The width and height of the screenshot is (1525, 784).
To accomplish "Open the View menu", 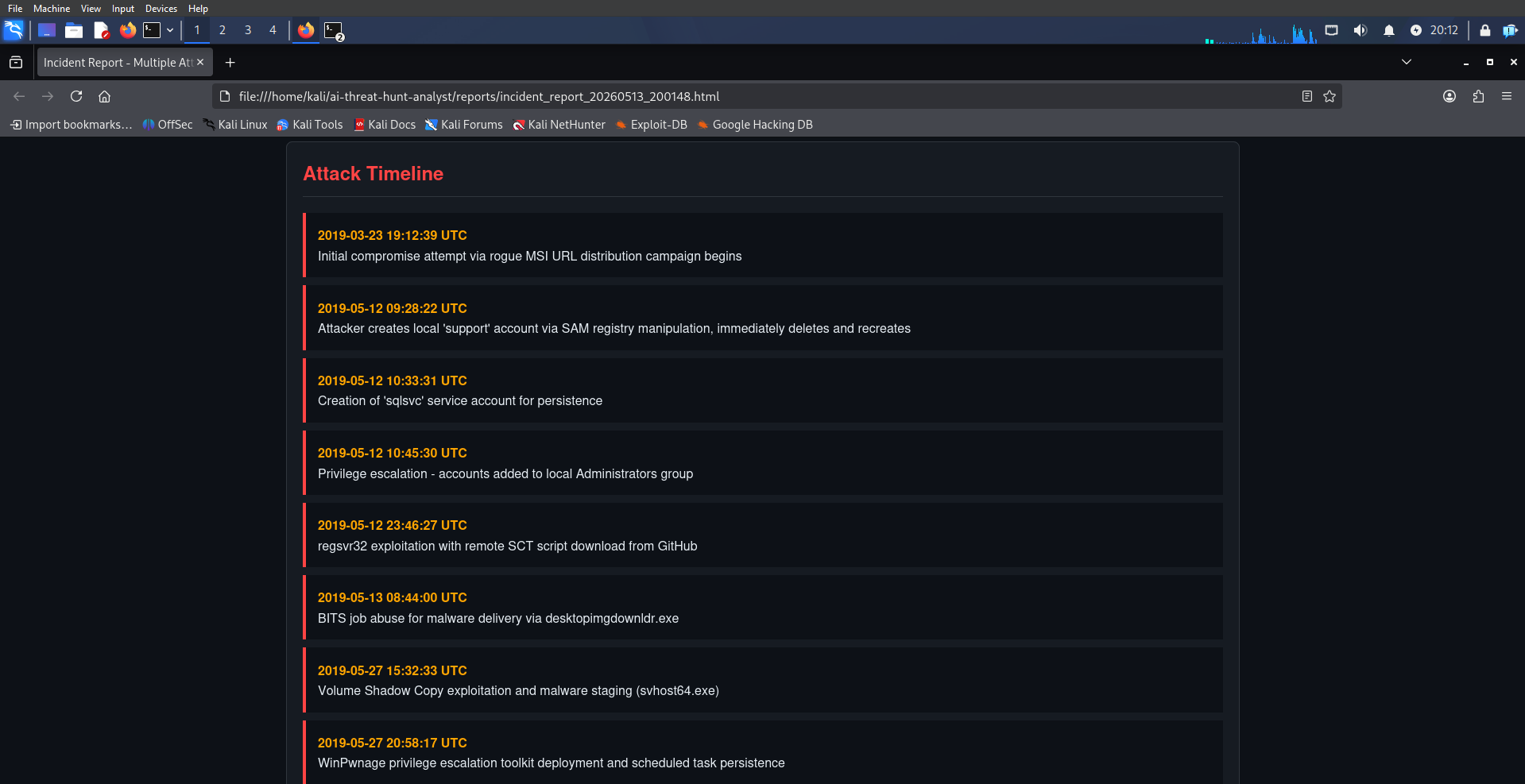I will pos(91,8).
